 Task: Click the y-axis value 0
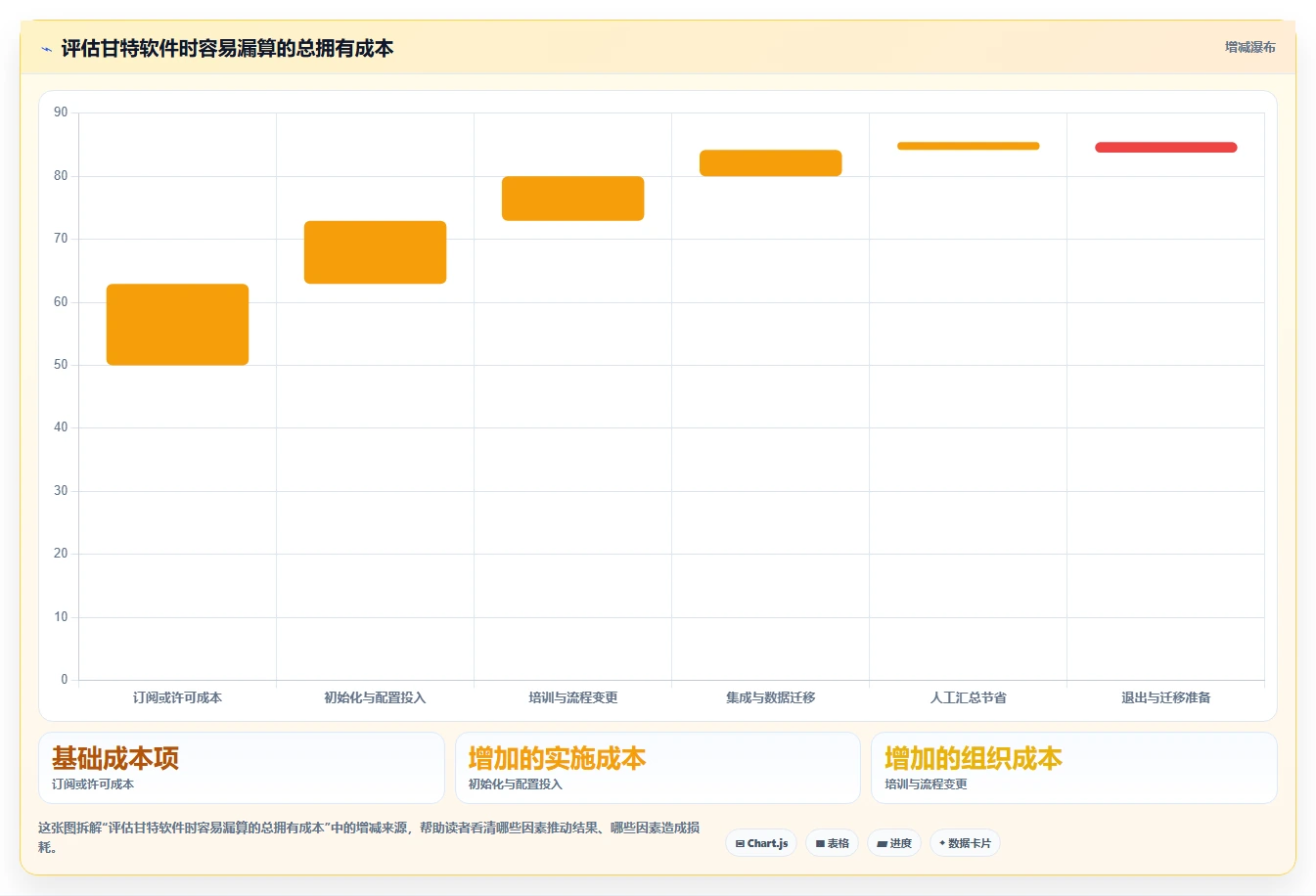[x=65, y=680]
